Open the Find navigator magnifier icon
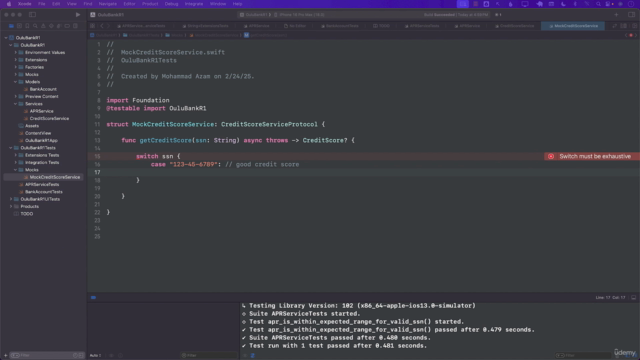The width and height of the screenshot is (640, 360). [x=35, y=26]
